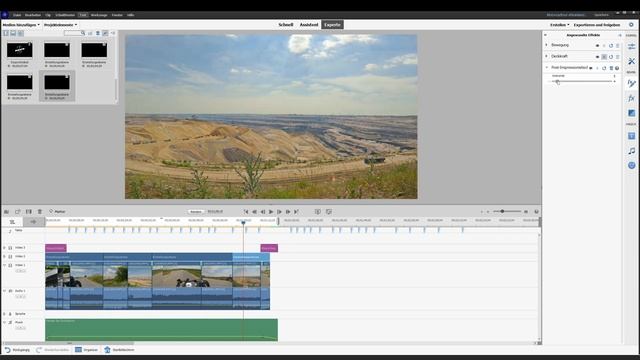
Task: Switch to the Assistent mode tab
Action: (x=309, y=25)
